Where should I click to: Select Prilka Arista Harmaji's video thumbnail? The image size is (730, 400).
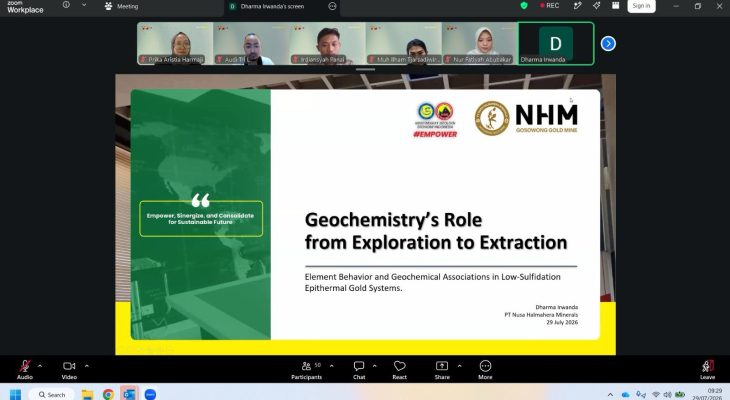[x=176, y=43]
